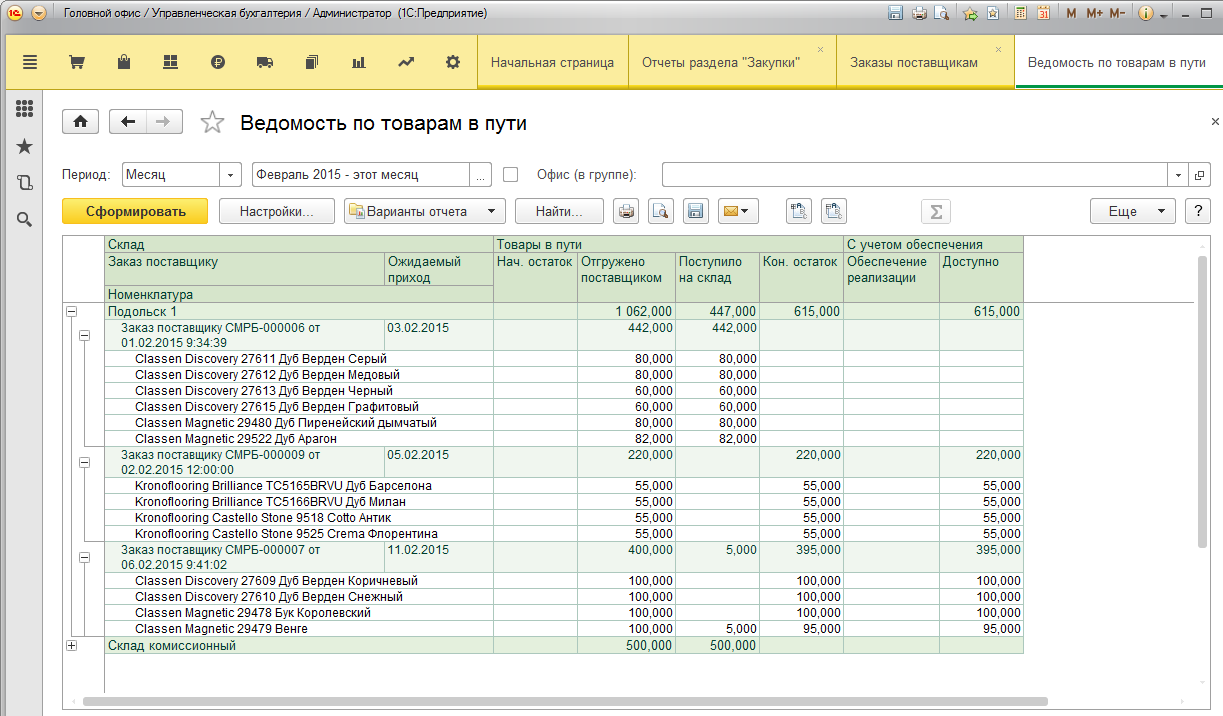Open calculator in title bar

[x=1021, y=14]
